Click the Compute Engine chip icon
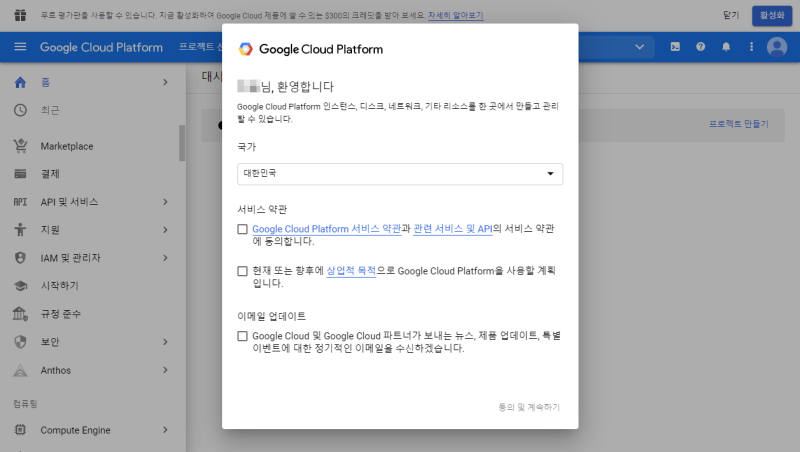This screenshot has height=452, width=800. 20,430
